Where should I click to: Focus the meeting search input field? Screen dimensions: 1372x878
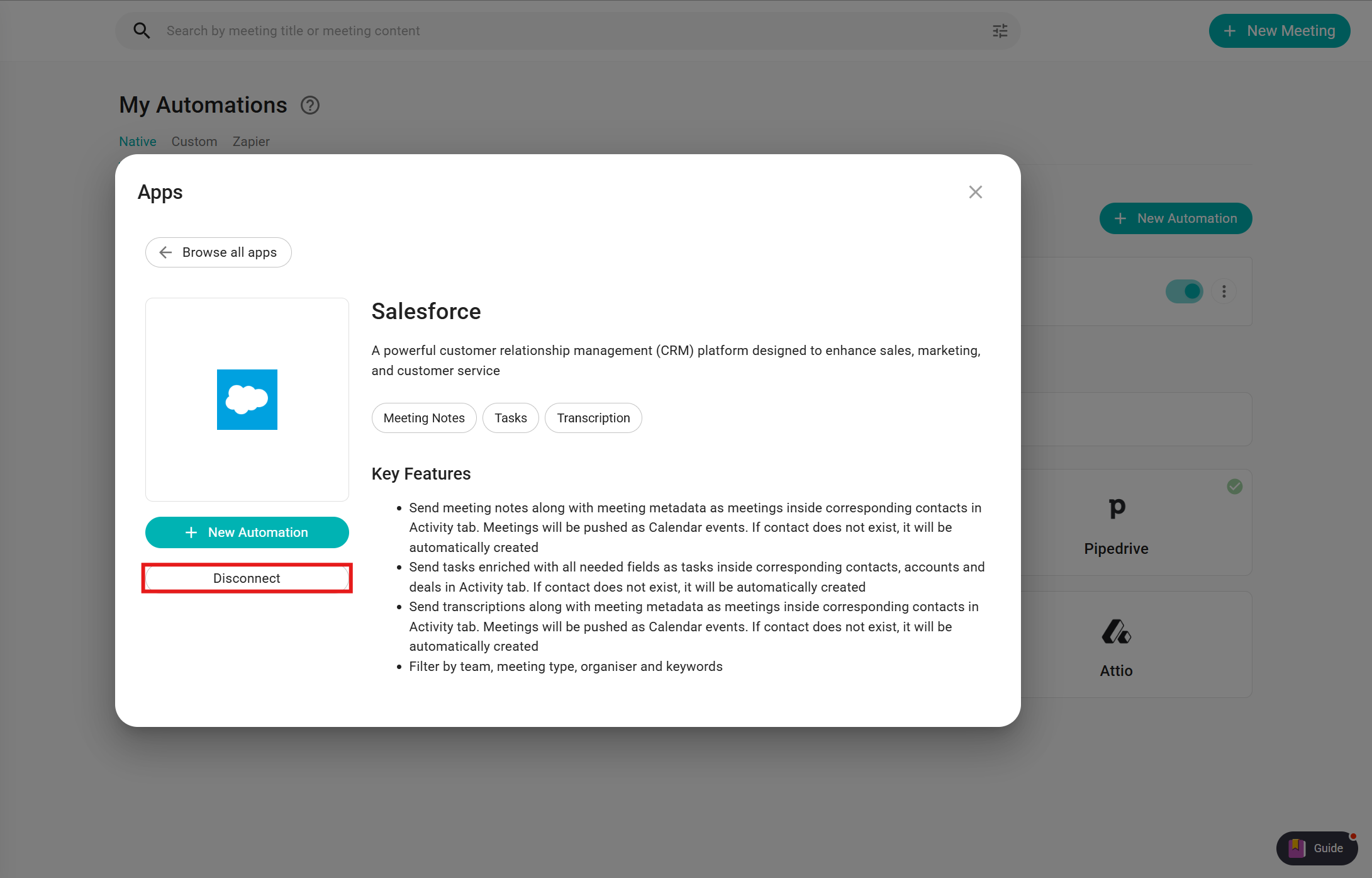pos(566,31)
